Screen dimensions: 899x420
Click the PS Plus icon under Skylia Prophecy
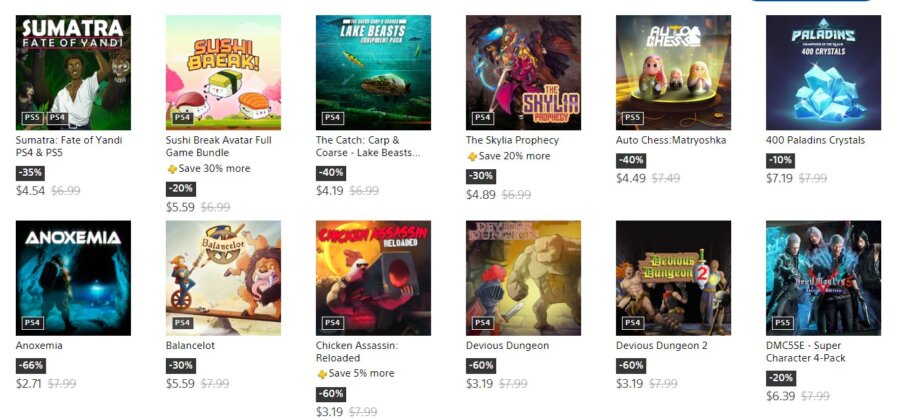point(472,157)
